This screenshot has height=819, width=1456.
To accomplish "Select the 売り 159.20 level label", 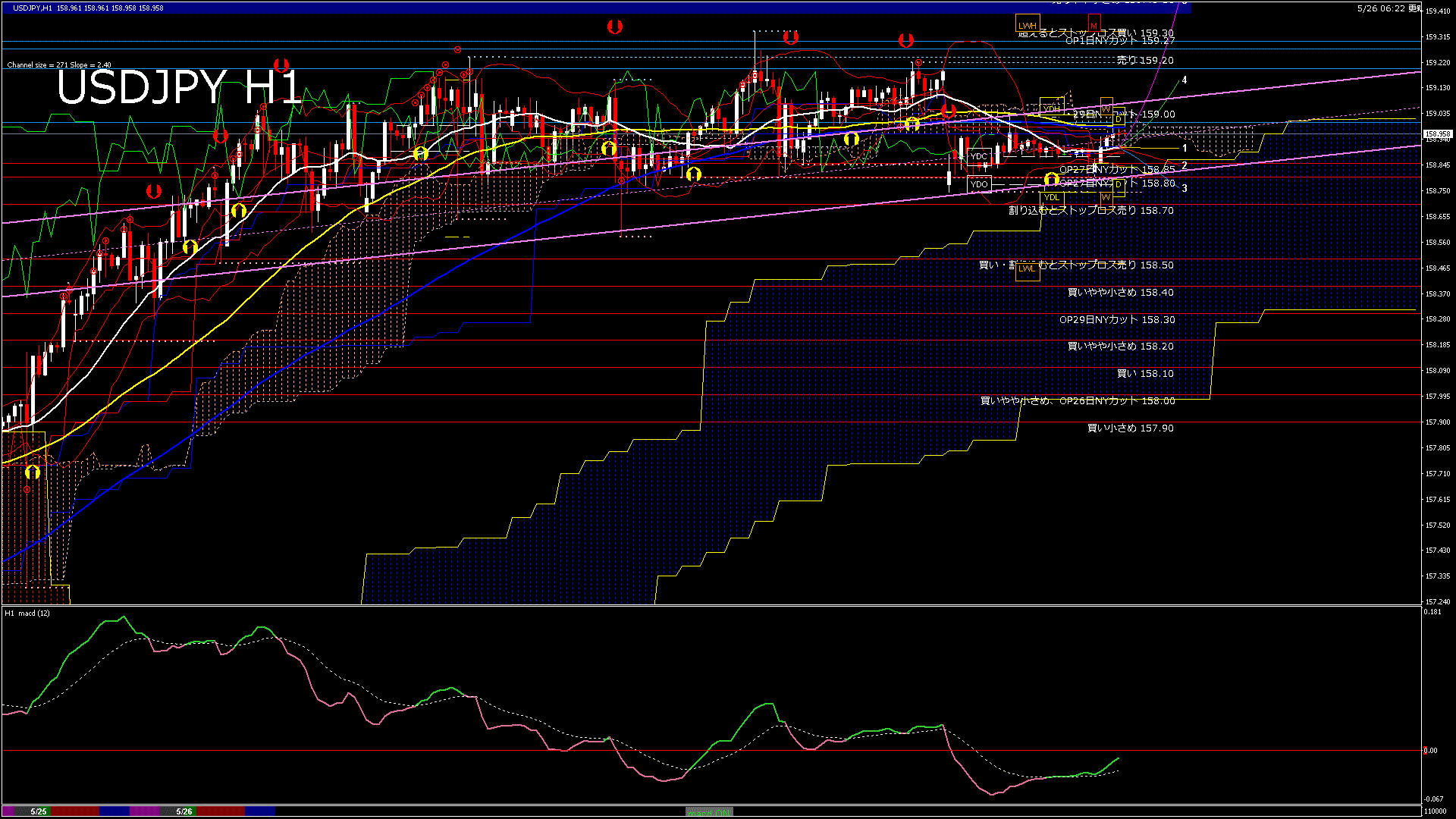I will [1145, 60].
